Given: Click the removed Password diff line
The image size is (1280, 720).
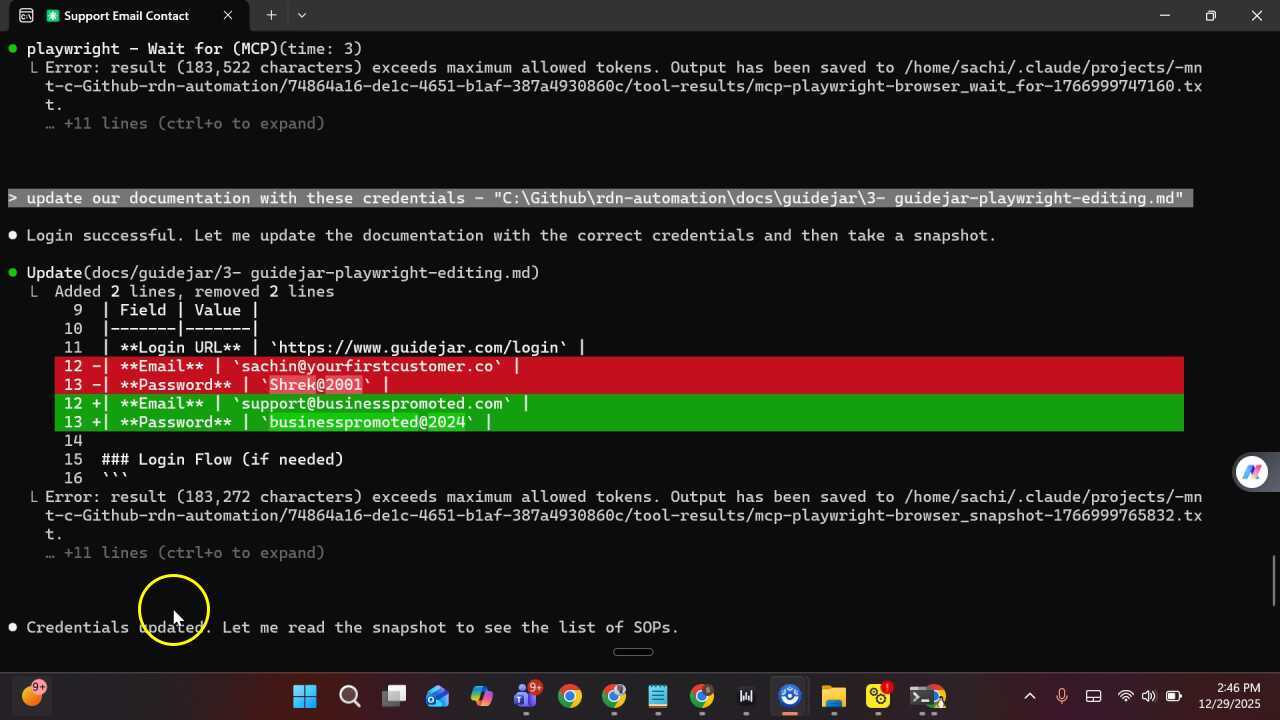Looking at the screenshot, I should 619,385.
